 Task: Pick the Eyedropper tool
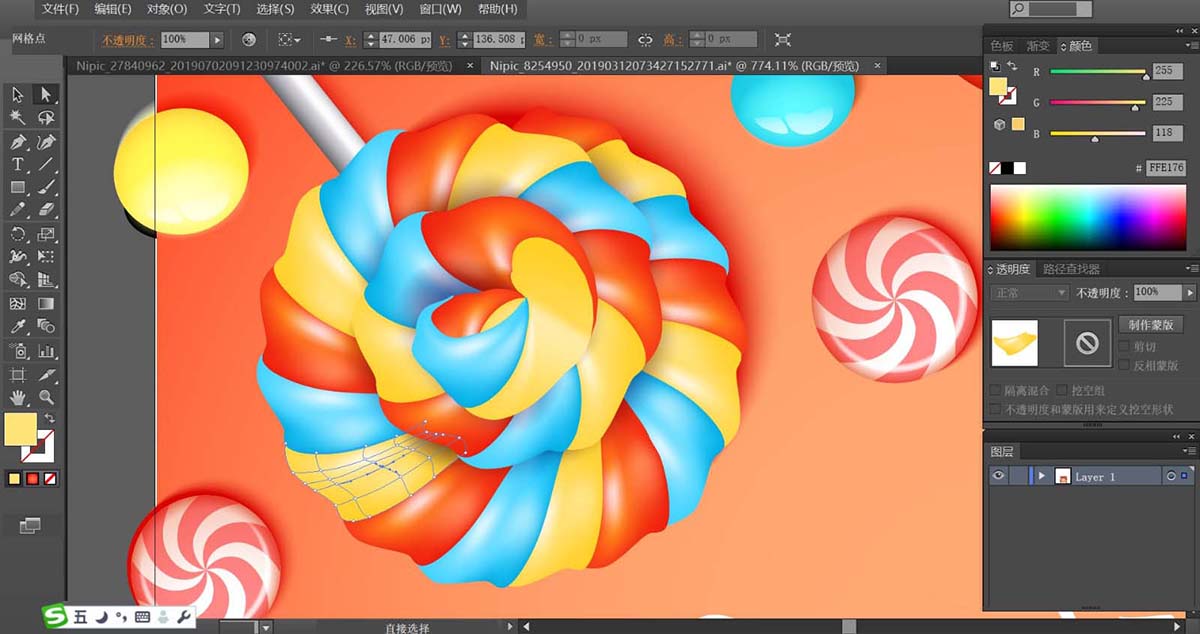pos(18,326)
